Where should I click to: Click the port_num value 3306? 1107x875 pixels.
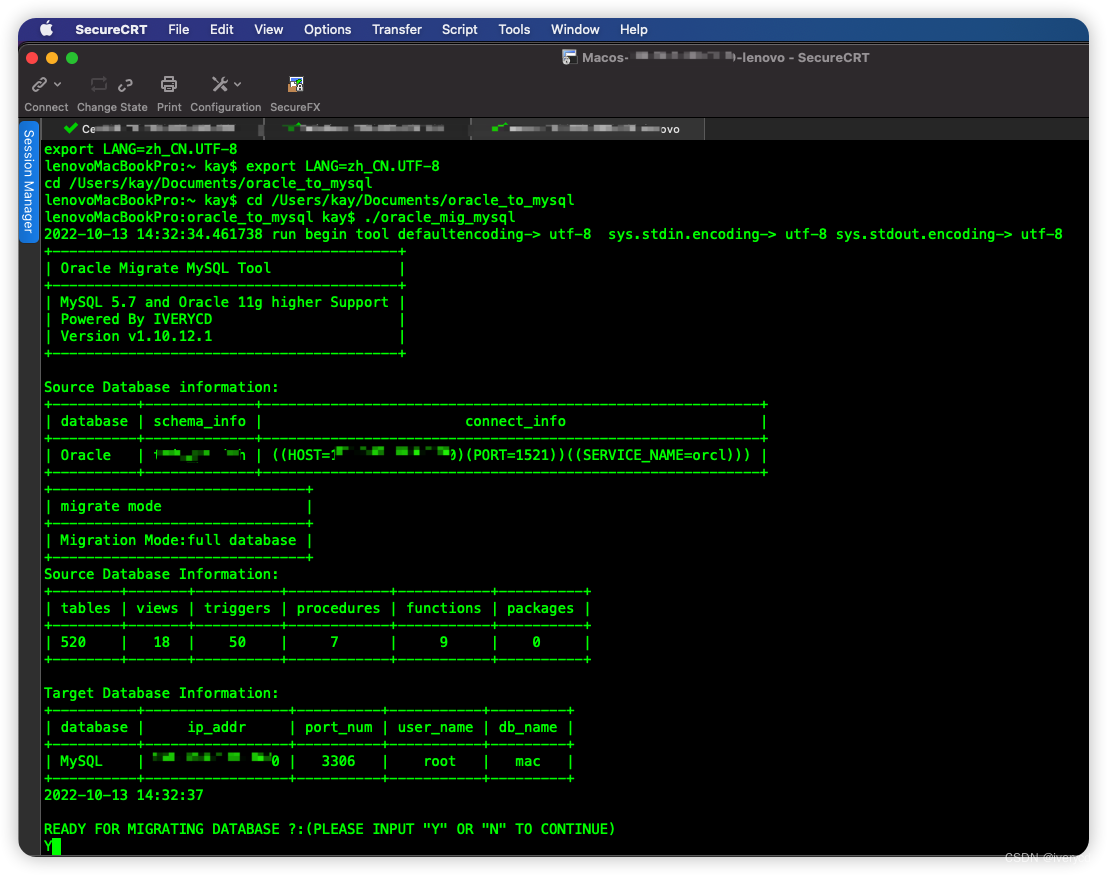(338, 761)
